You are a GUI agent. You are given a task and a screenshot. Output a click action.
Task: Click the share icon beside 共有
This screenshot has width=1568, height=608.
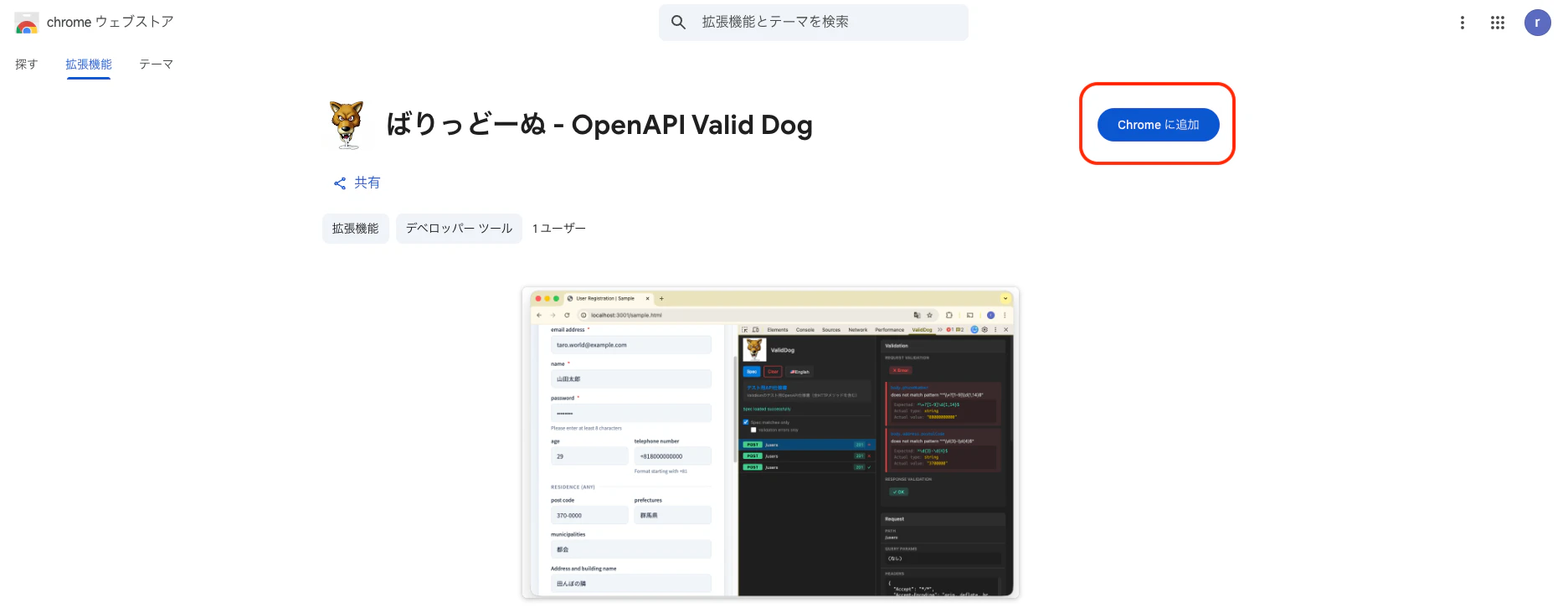click(x=340, y=183)
